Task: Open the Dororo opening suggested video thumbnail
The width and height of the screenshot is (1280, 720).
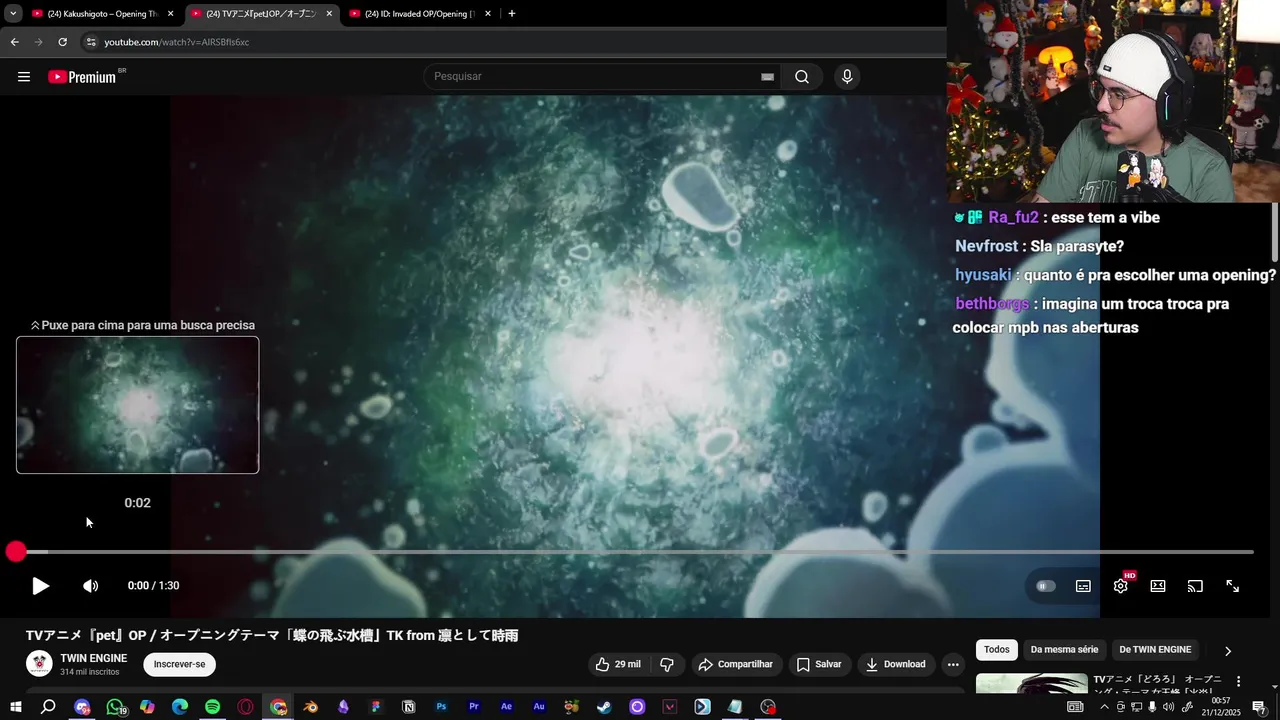Action: (1032, 684)
